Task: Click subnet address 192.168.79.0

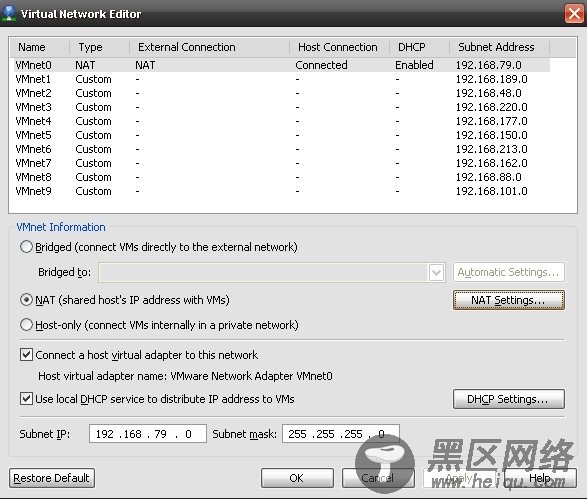Action: click(x=489, y=65)
